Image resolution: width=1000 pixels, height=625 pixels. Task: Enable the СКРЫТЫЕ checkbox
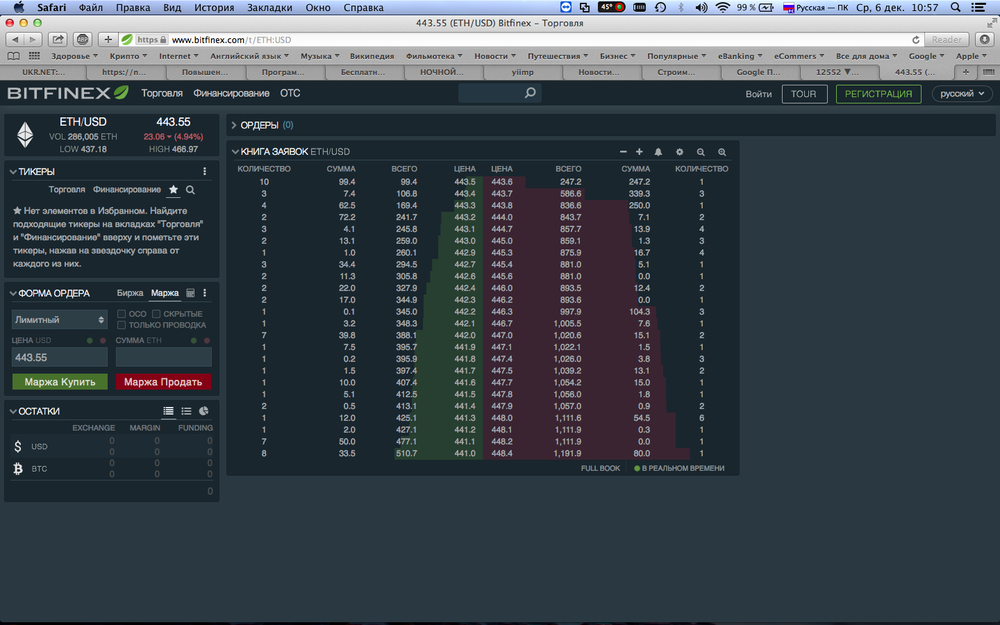pos(156,314)
